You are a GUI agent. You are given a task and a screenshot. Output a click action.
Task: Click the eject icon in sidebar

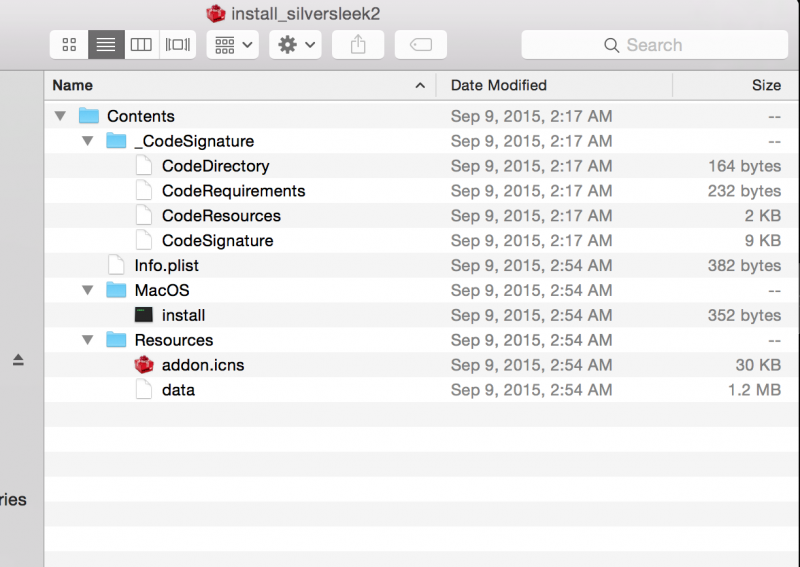tap(18, 360)
